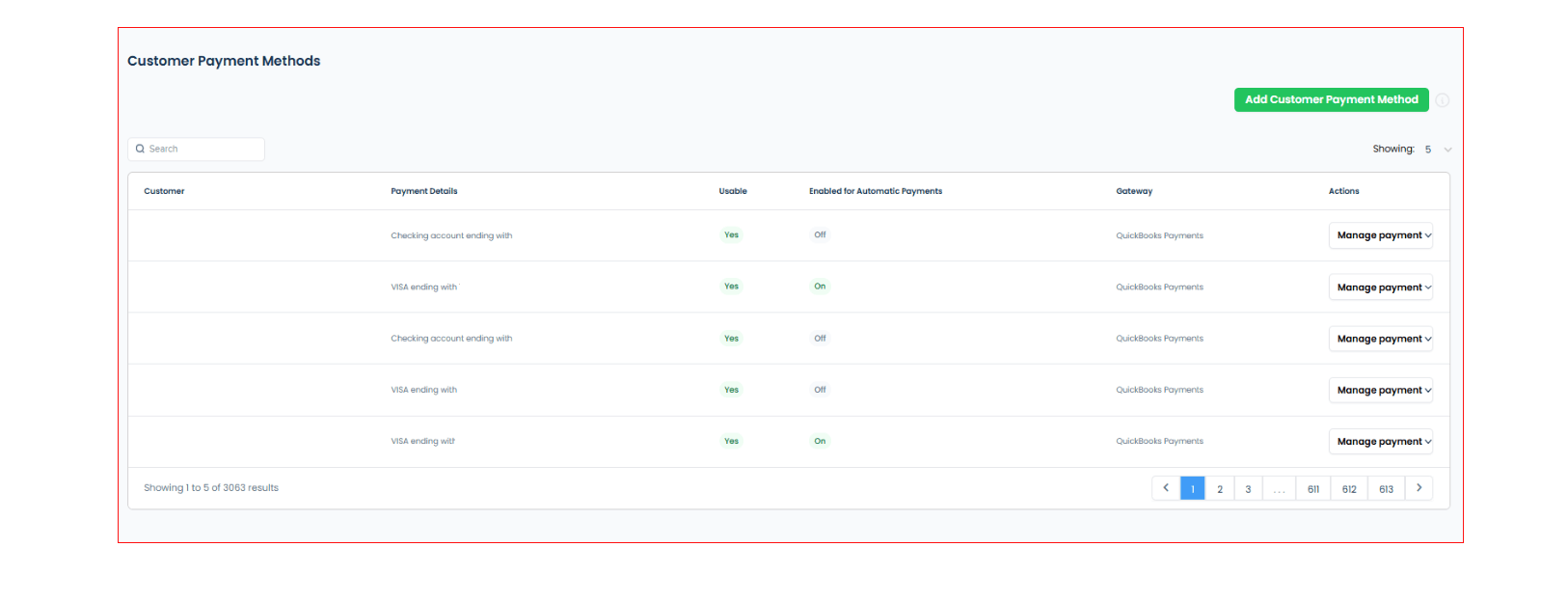The image size is (1568, 602).
Task: Click the info icon beside Add Customer Payment Method
Action: click(x=1443, y=100)
